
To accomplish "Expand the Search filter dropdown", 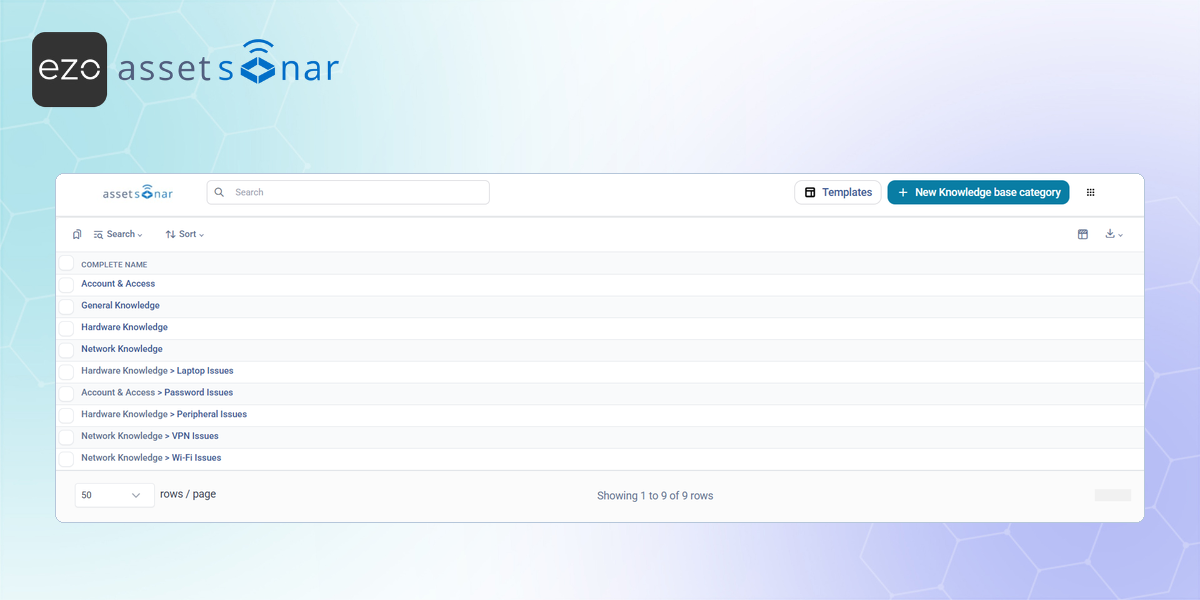I will [118, 234].
